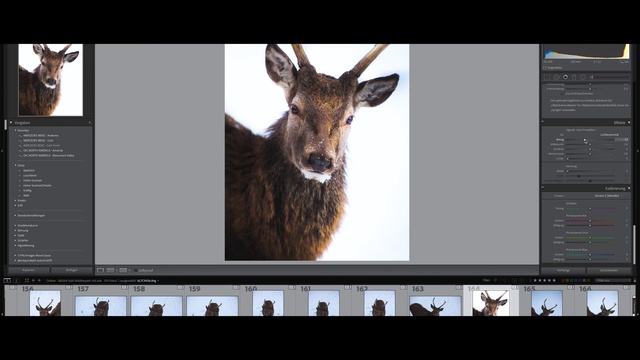This screenshot has width=640, height=360.
Task: Go forward with filmstrip right arrow
Action: (x=39, y=280)
